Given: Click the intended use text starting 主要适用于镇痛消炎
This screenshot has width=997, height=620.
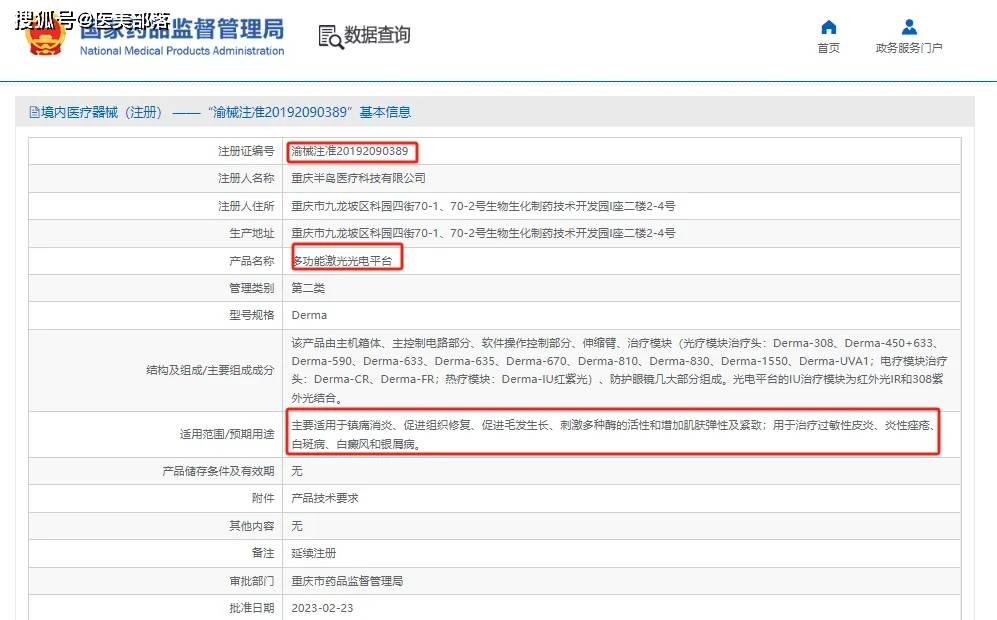Looking at the screenshot, I should tap(613, 434).
